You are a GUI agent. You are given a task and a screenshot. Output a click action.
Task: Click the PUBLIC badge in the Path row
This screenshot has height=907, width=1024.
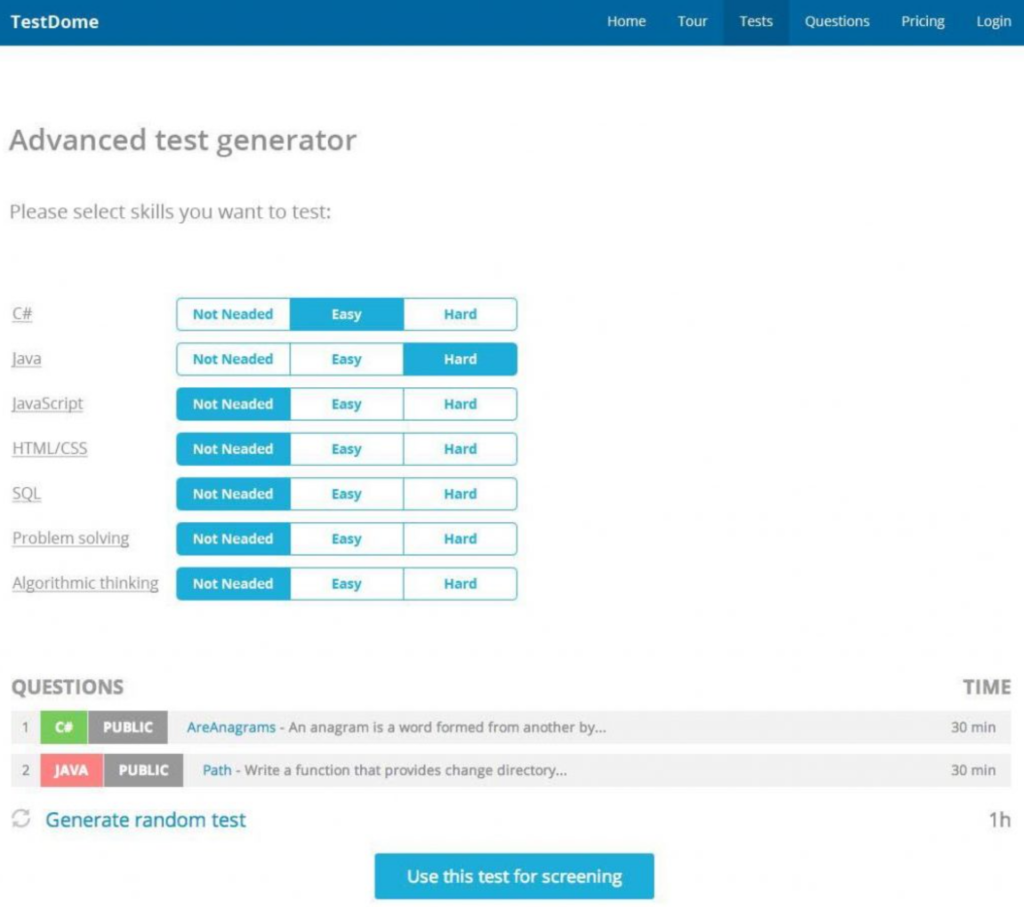click(x=143, y=770)
